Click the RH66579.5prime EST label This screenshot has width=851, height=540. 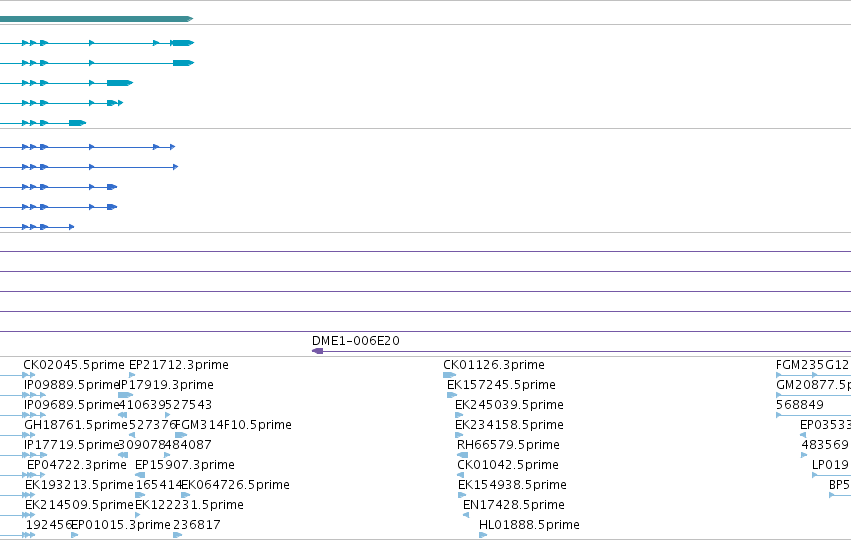coord(508,445)
